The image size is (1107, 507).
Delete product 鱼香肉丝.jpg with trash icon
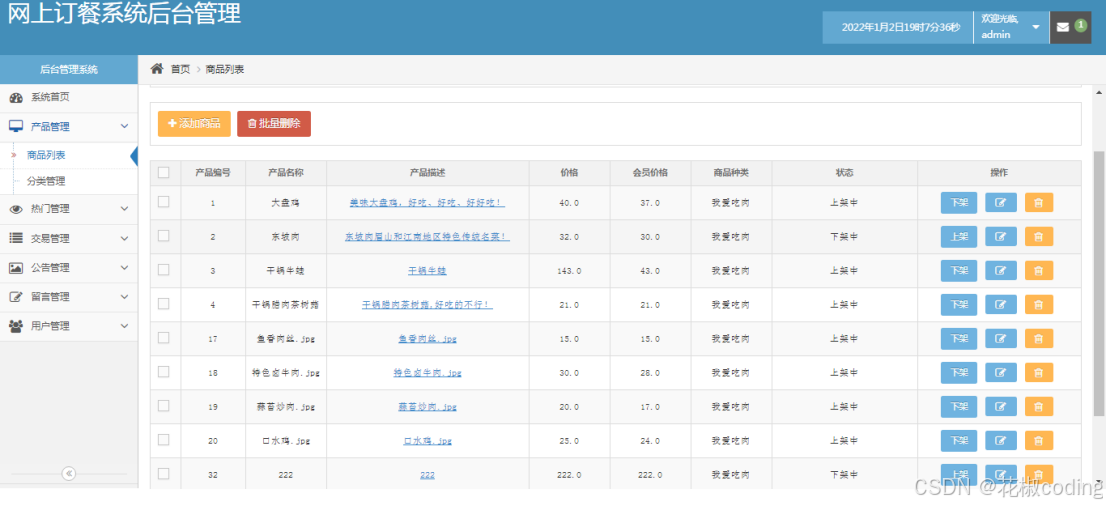[x=1039, y=338]
